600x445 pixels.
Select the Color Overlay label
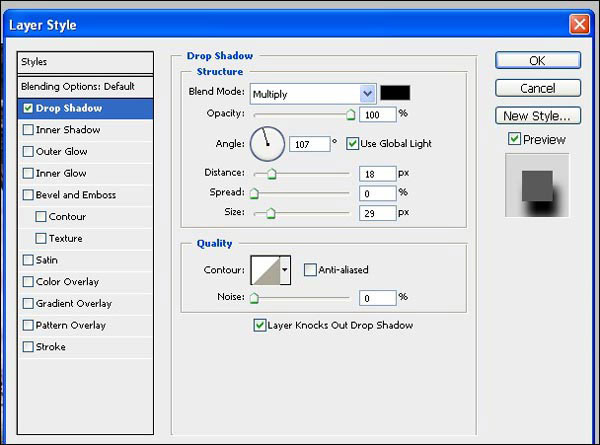coord(67,282)
